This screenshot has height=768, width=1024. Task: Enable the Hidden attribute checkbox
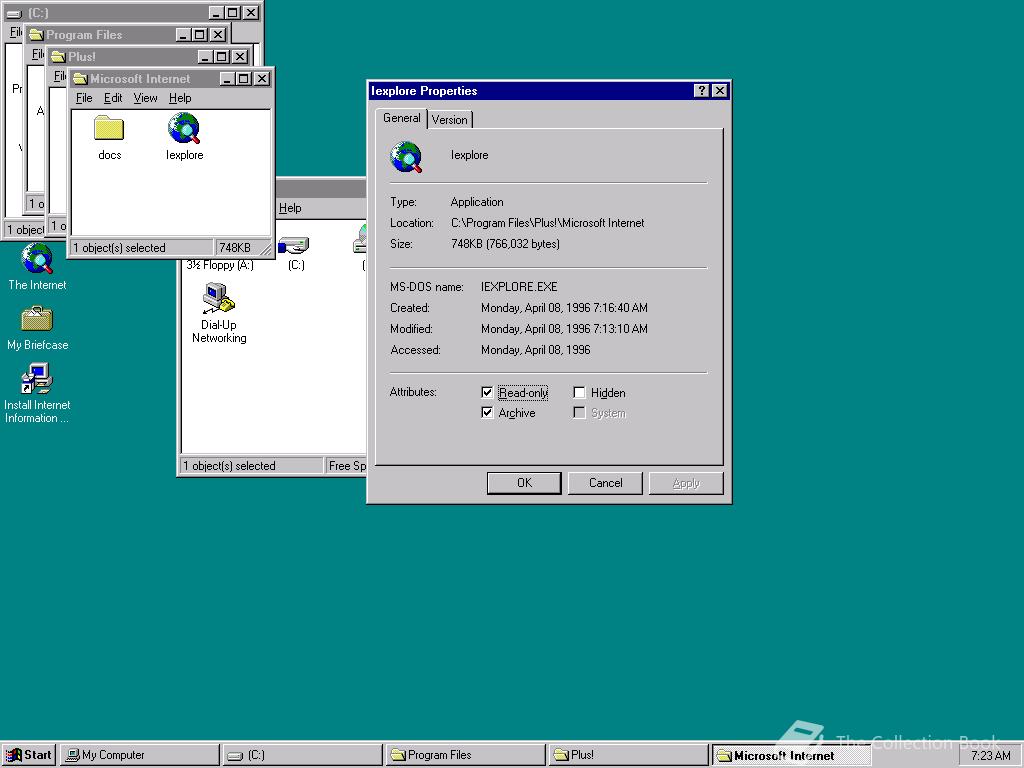579,392
